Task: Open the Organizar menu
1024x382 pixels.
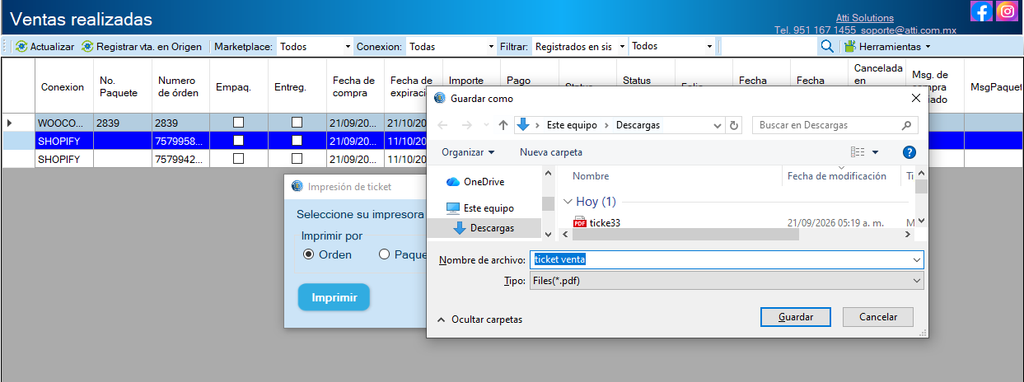Action: [468, 152]
